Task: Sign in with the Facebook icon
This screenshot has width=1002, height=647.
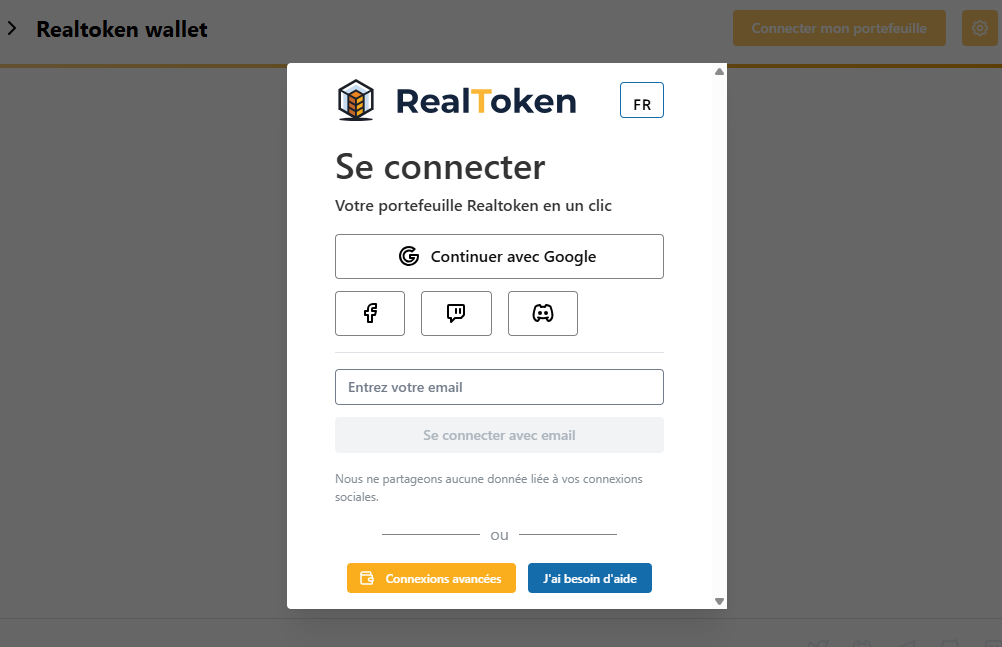Action: coord(370,314)
